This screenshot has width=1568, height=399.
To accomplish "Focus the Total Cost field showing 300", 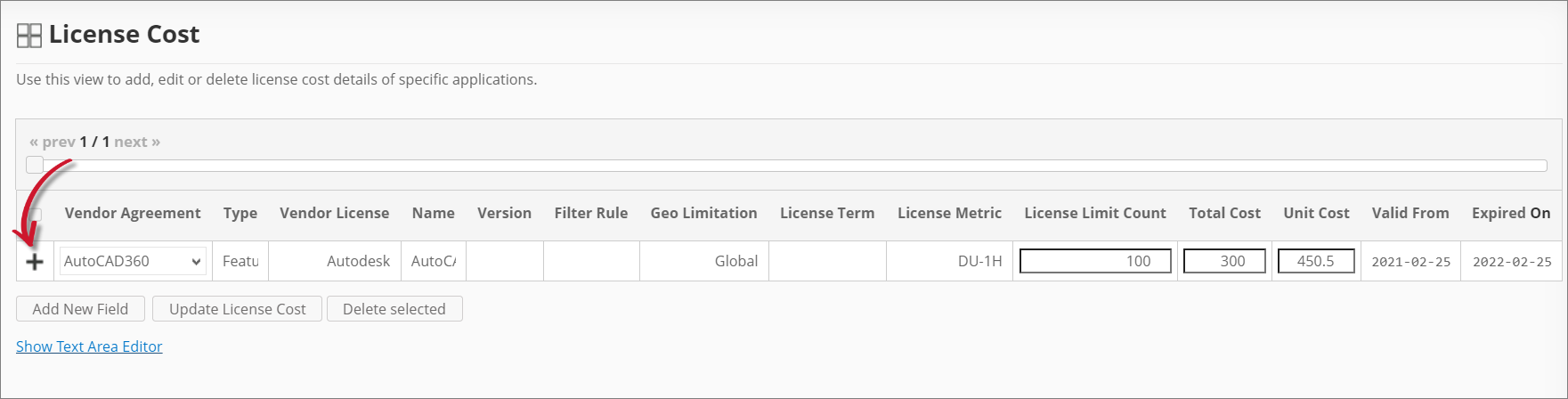I will click(1223, 261).
